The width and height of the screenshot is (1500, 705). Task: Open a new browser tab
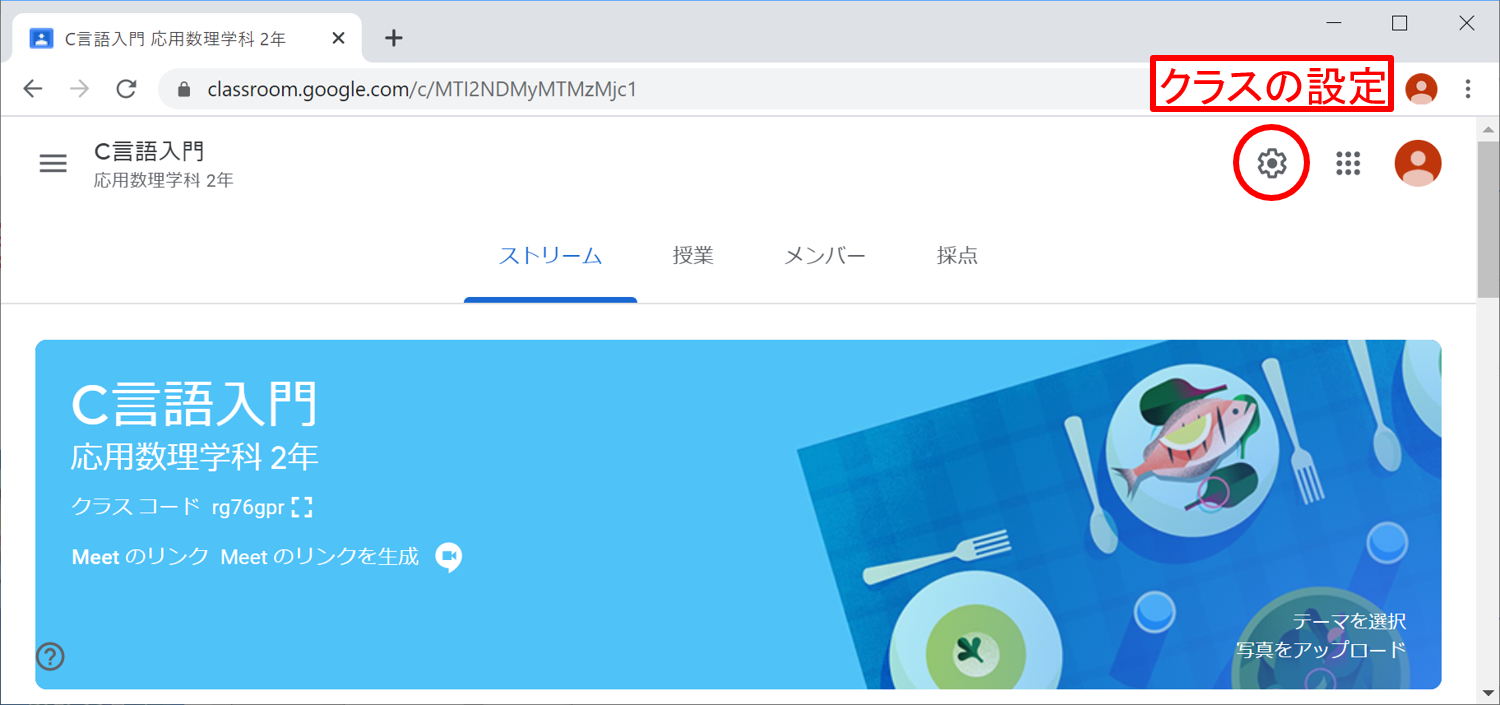(x=394, y=38)
